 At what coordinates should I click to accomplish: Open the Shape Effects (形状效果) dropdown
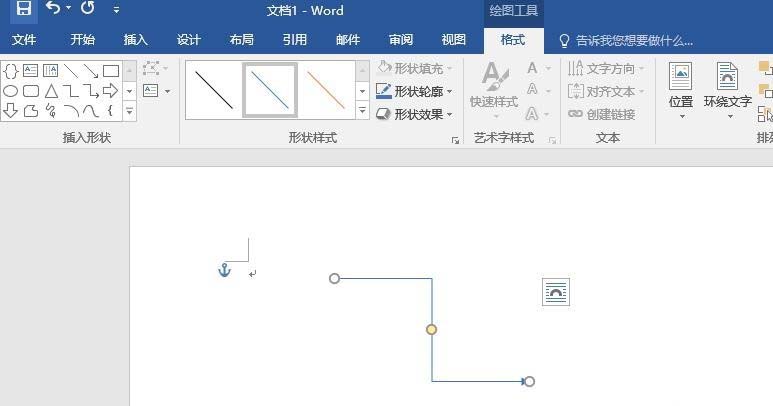[x=414, y=114]
